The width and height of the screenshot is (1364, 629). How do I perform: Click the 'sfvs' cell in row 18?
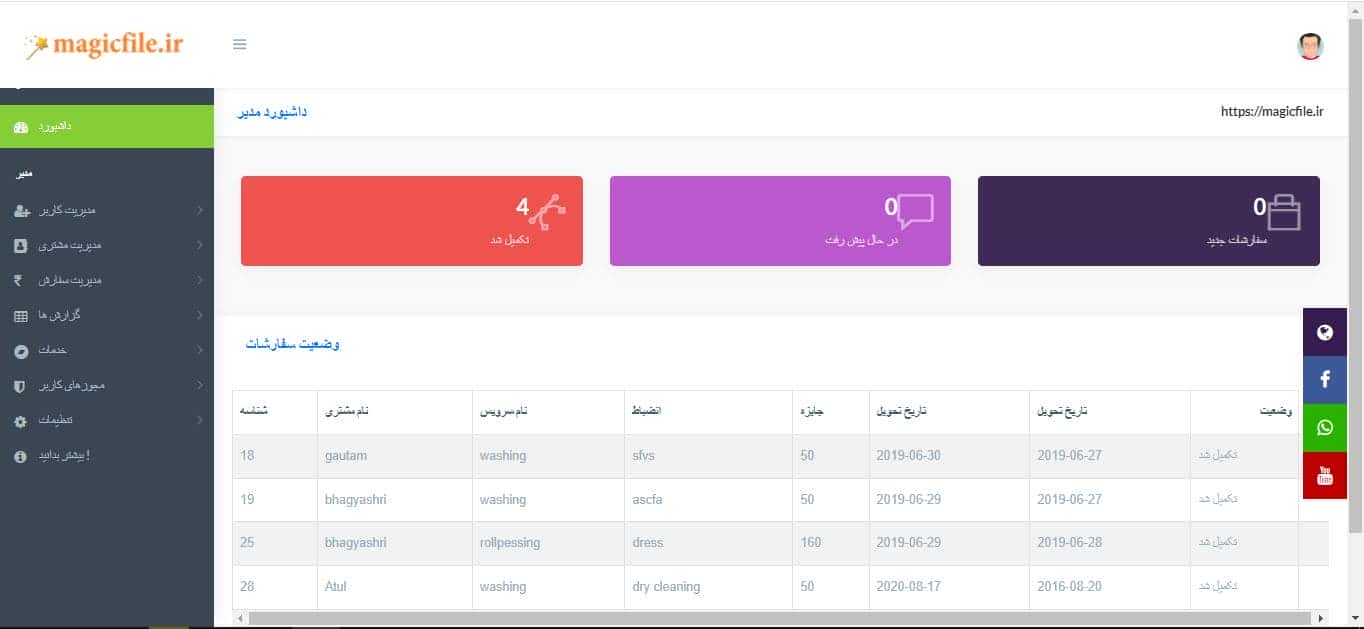click(x=643, y=456)
